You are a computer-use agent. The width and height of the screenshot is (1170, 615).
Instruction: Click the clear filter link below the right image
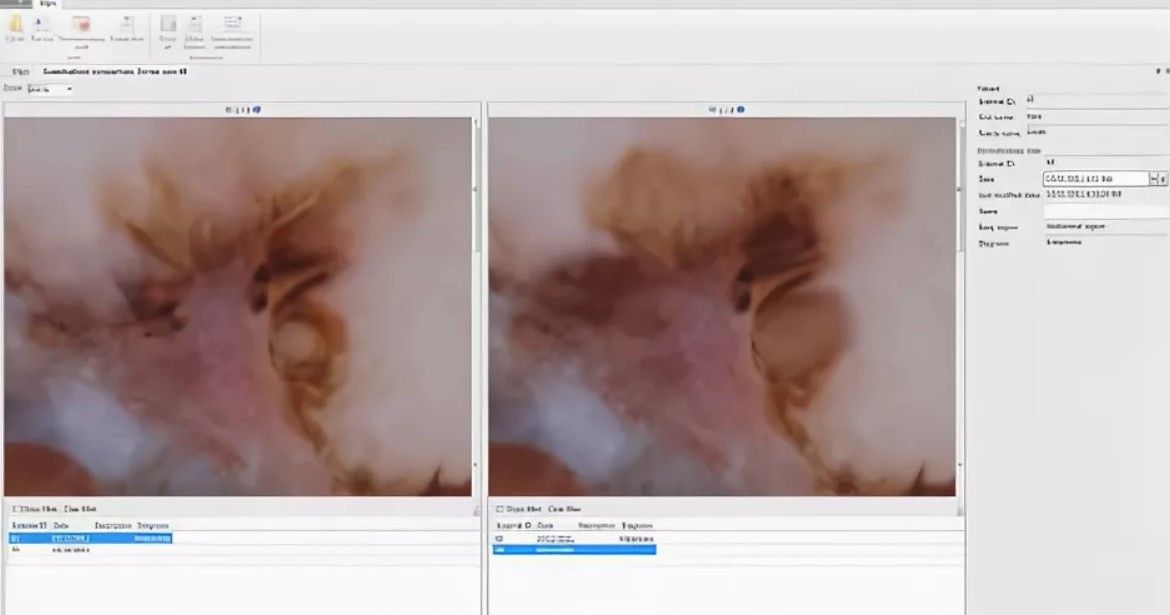[x=565, y=509]
